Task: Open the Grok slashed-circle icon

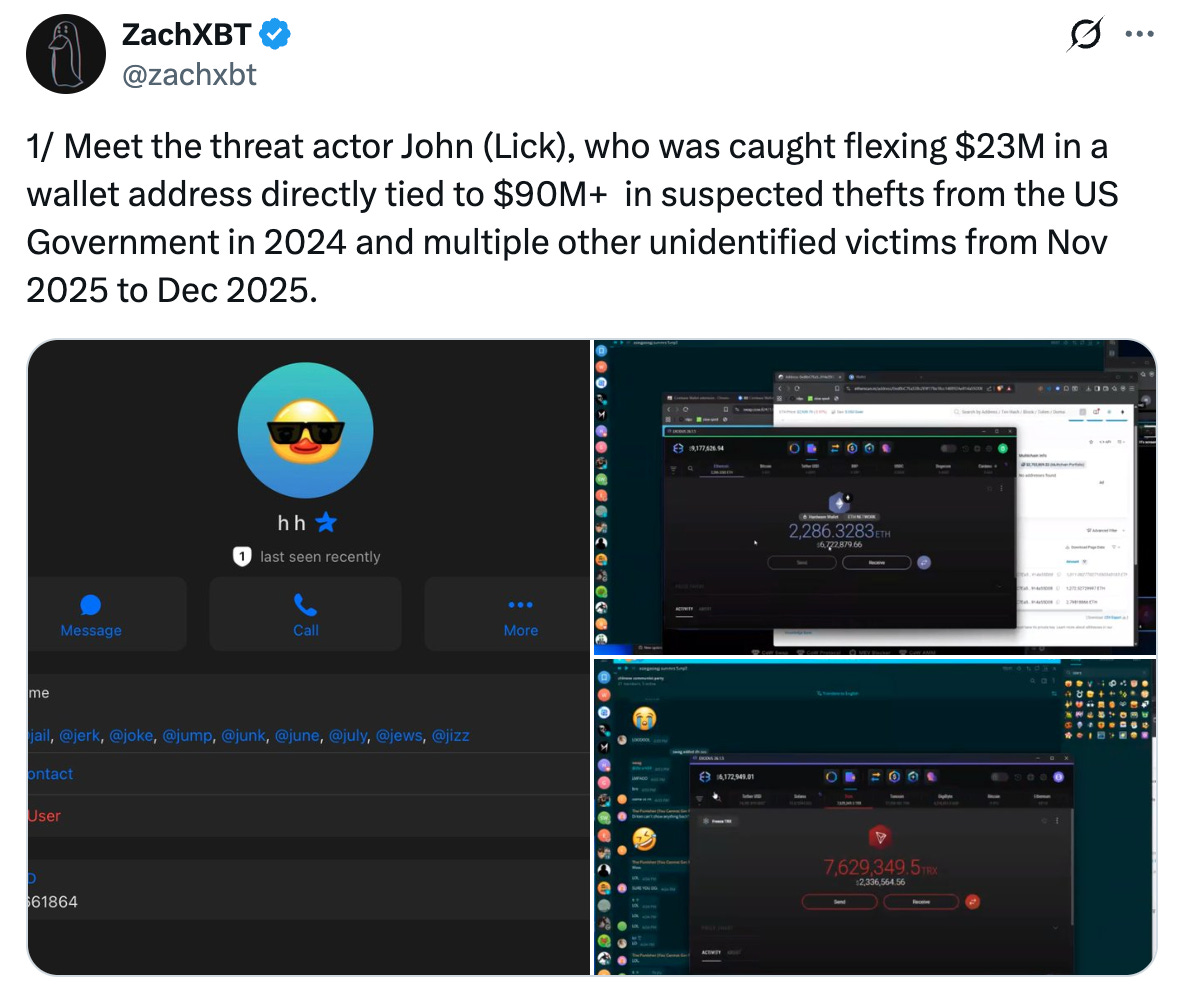Action: pos(1087,34)
